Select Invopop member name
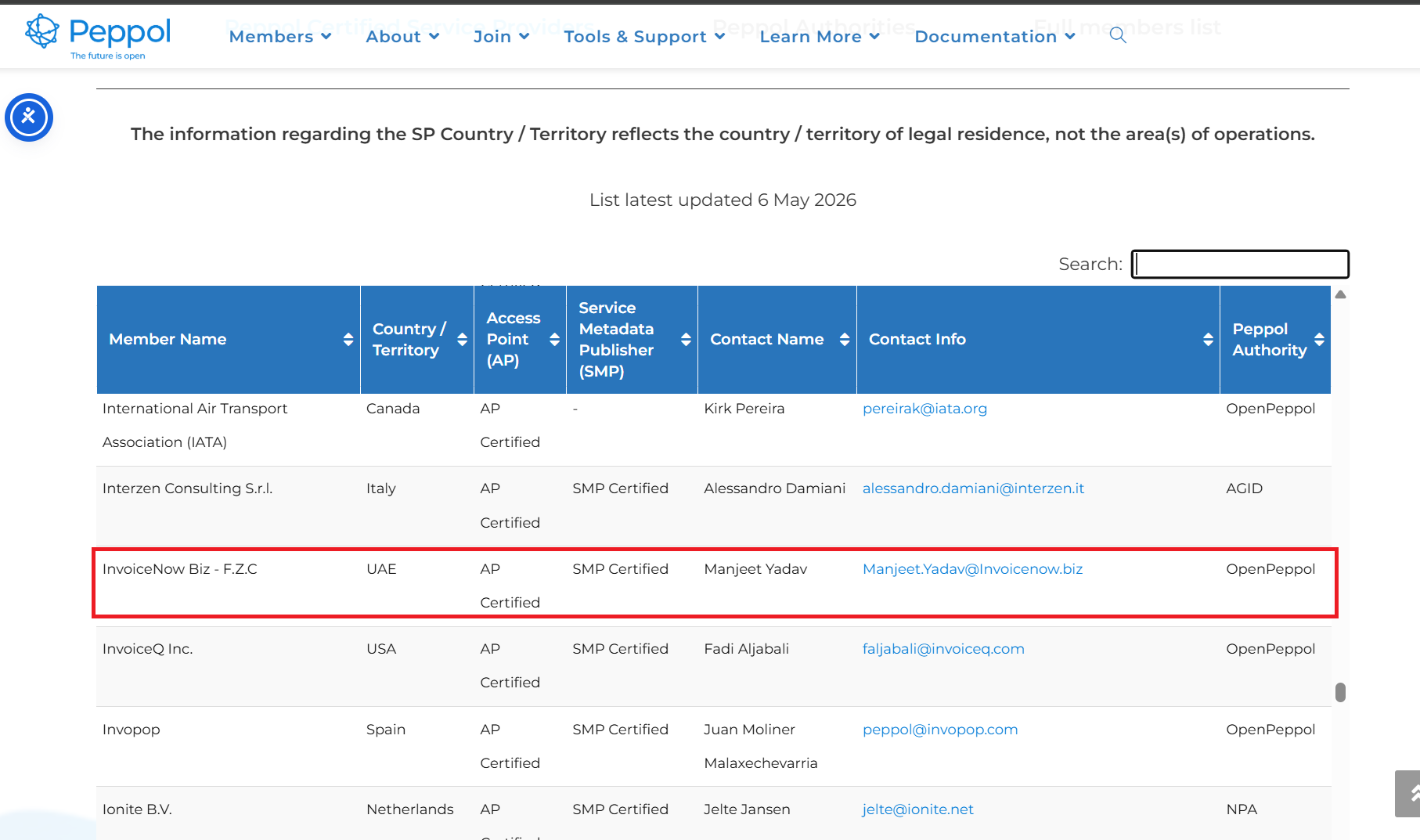The width and height of the screenshot is (1420, 840). [x=131, y=730]
